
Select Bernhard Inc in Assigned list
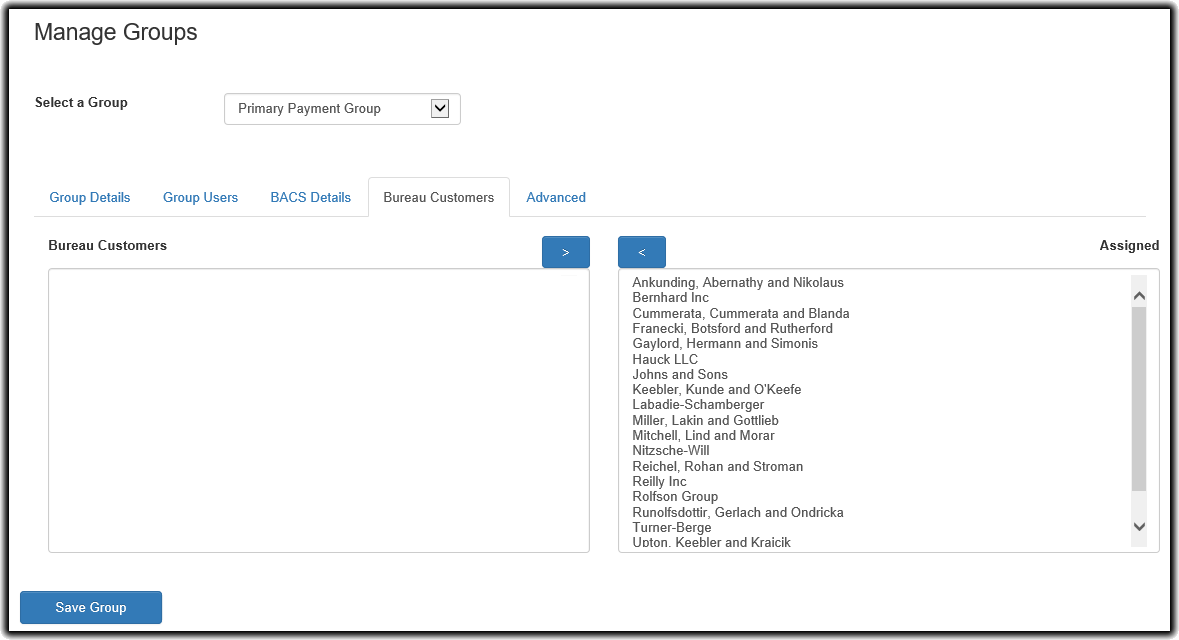[670, 298]
